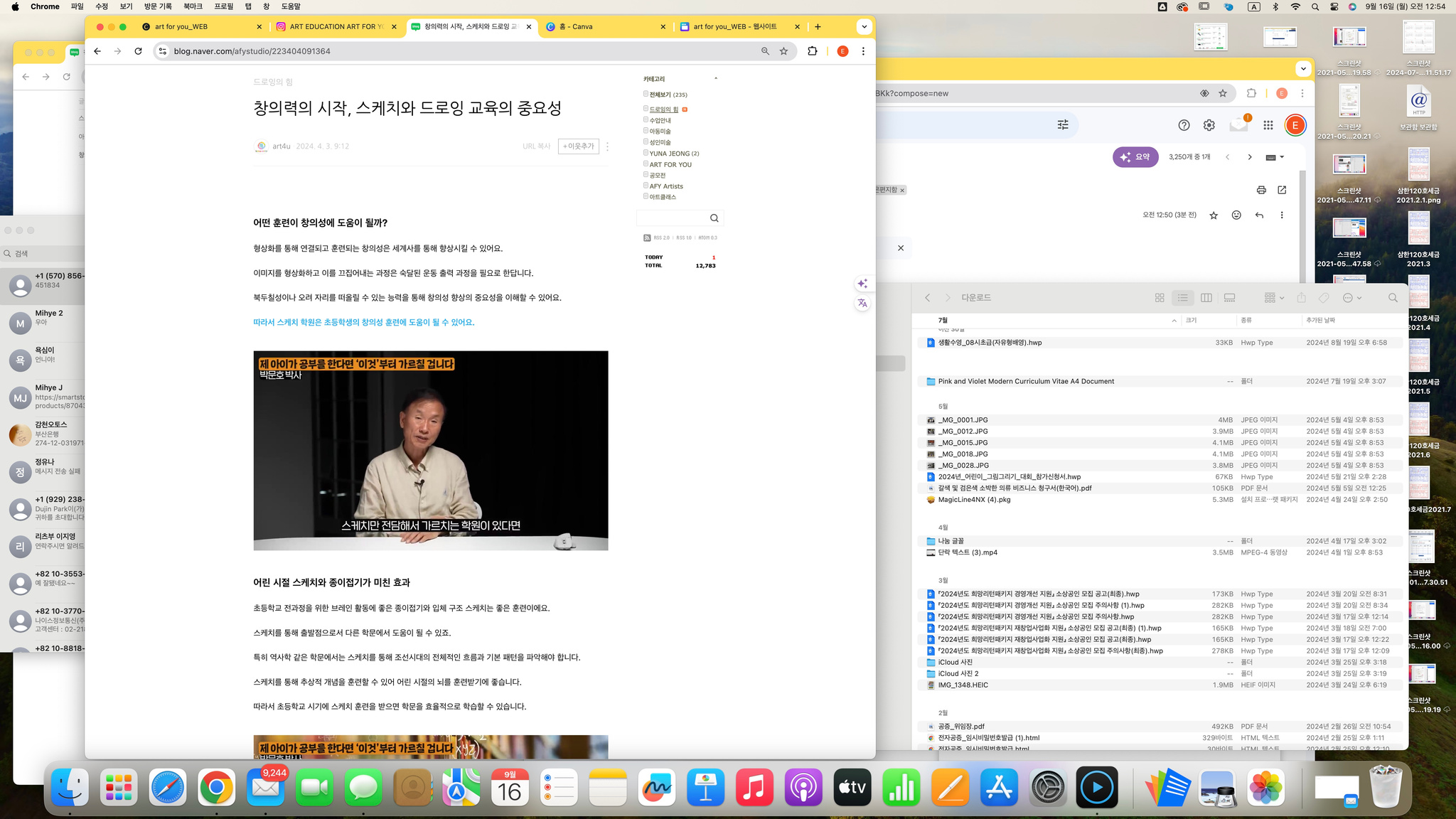Open the Finder group-by dropdown

pyautogui.click(x=1274, y=298)
